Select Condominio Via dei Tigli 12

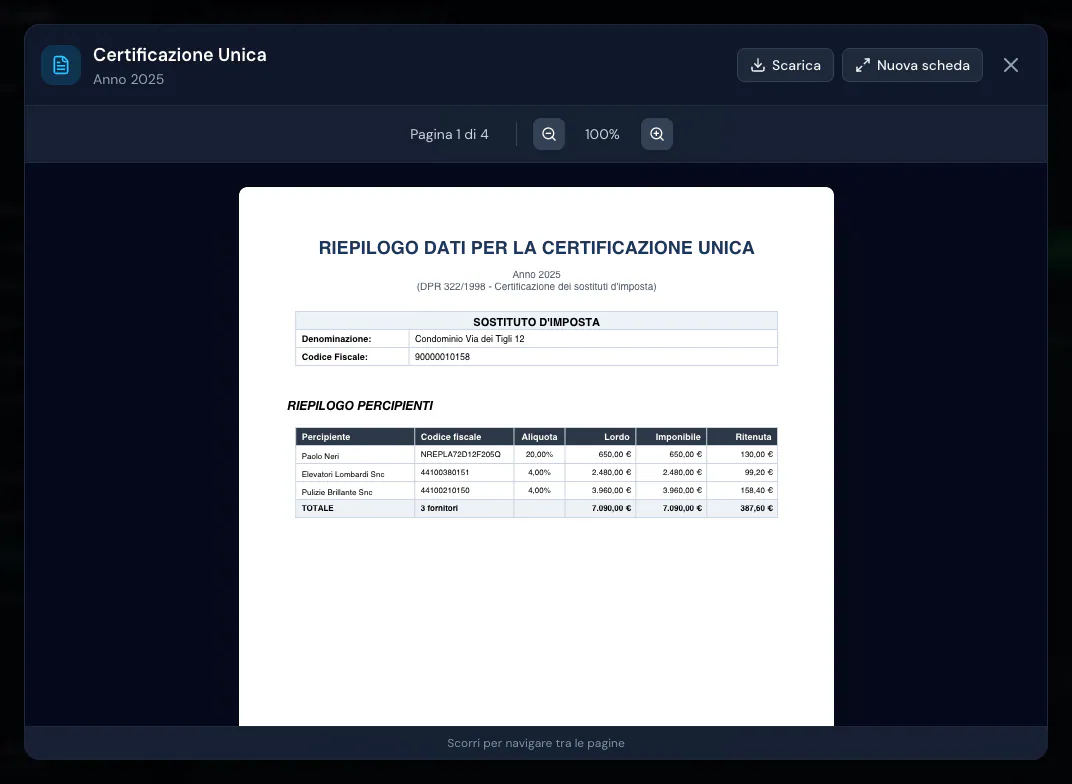(469, 339)
